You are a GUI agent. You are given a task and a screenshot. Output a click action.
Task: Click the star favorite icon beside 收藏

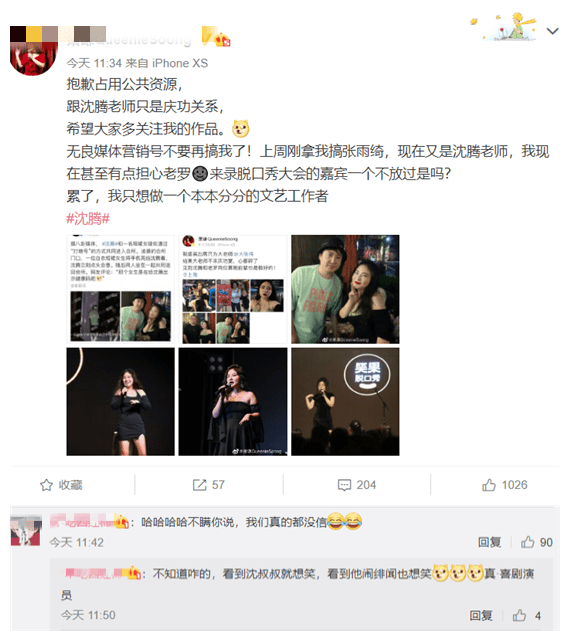pyautogui.click(x=46, y=485)
